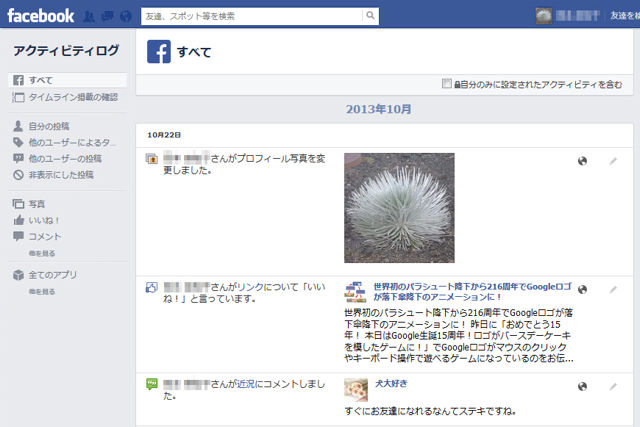Expand the list under 全てのアプリ in the sidebar
Screen dimensions: 640x427
[x=42, y=292]
